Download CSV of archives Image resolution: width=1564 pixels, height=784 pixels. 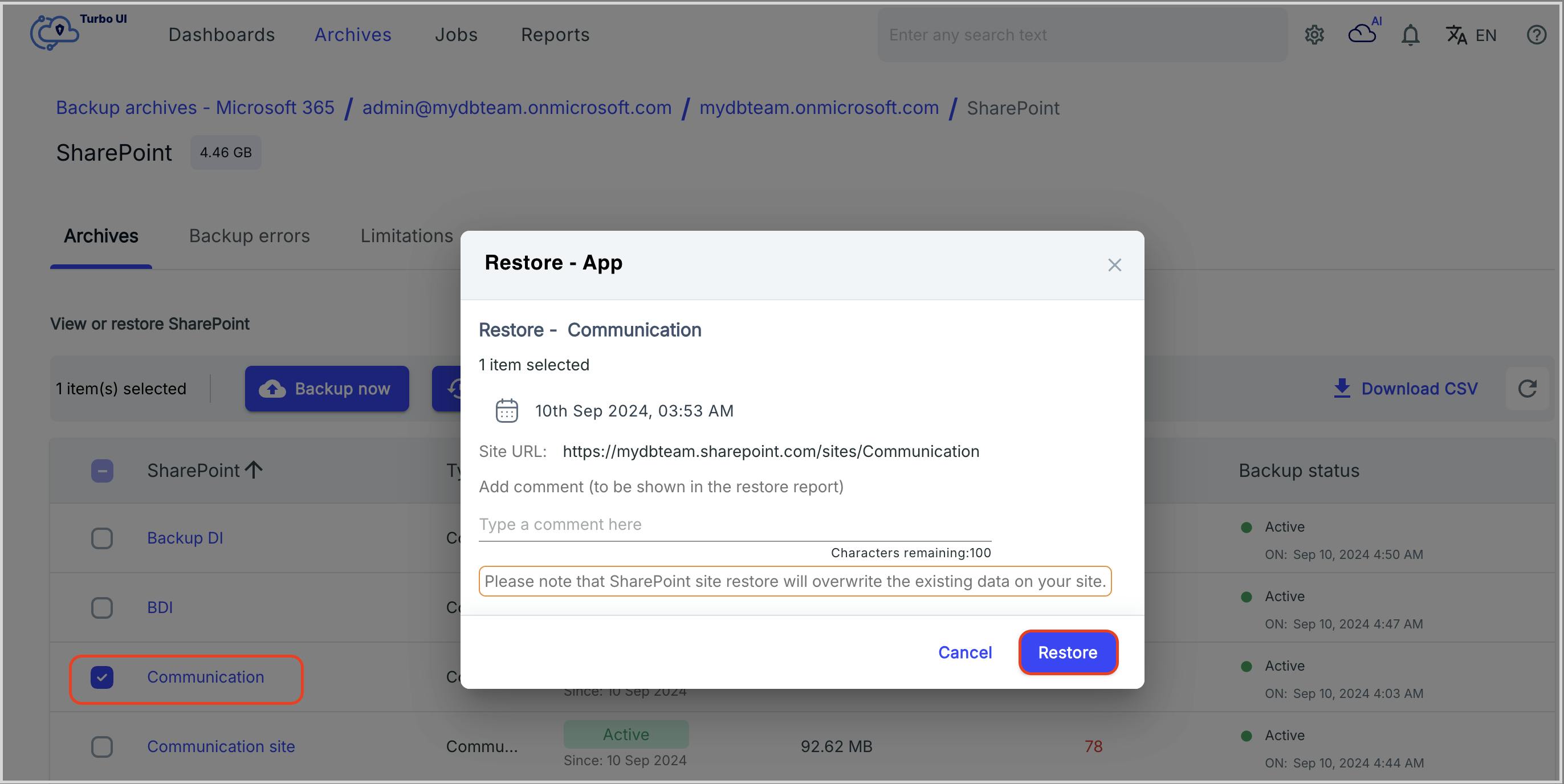pos(1406,389)
